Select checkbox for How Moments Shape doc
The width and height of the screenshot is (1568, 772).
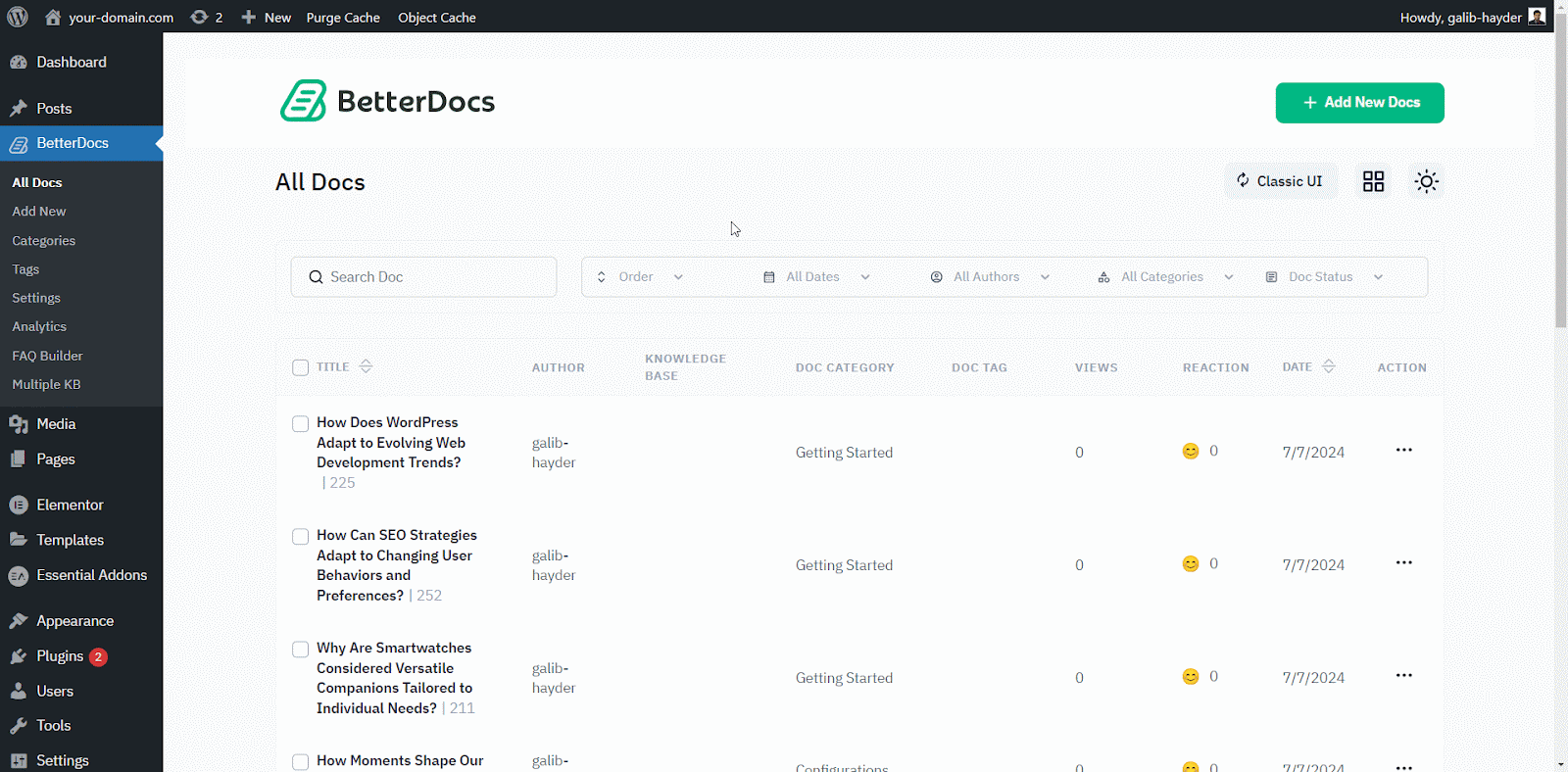click(x=300, y=762)
